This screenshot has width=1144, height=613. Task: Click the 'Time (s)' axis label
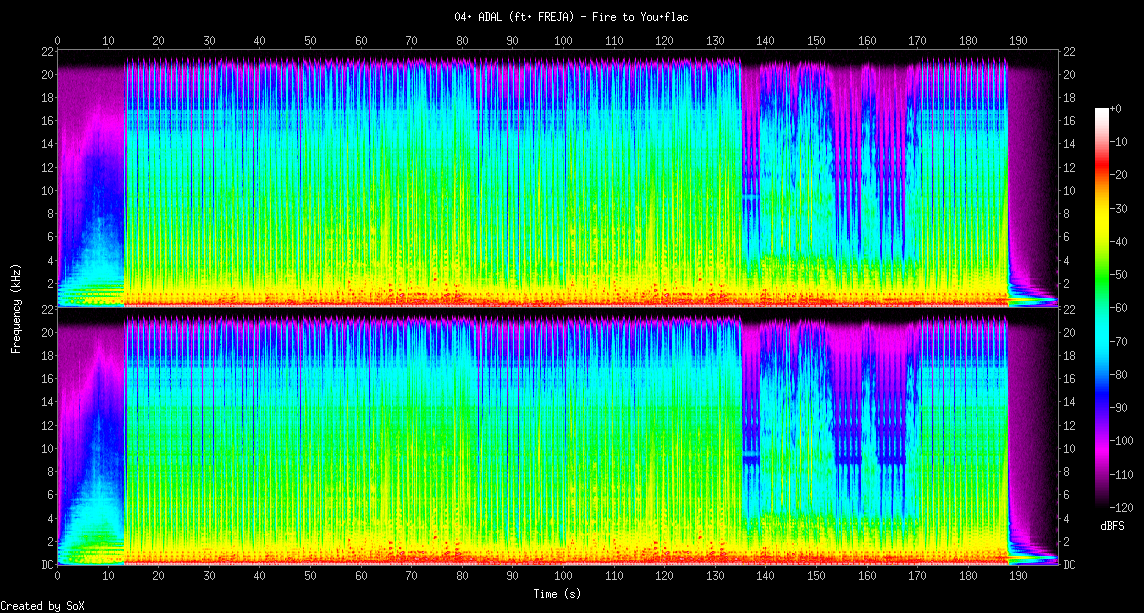(x=558, y=594)
